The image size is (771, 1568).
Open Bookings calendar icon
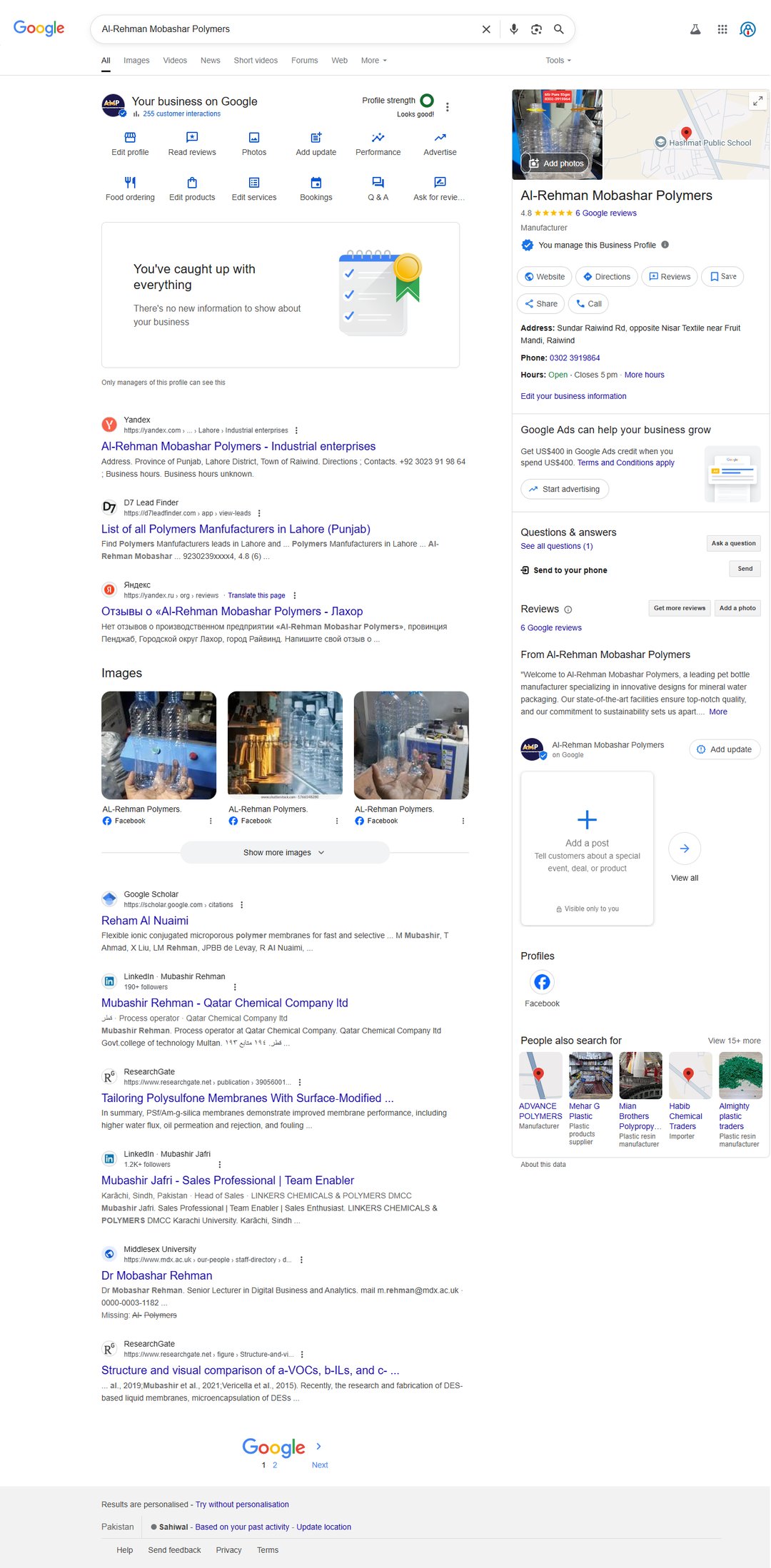tap(316, 183)
